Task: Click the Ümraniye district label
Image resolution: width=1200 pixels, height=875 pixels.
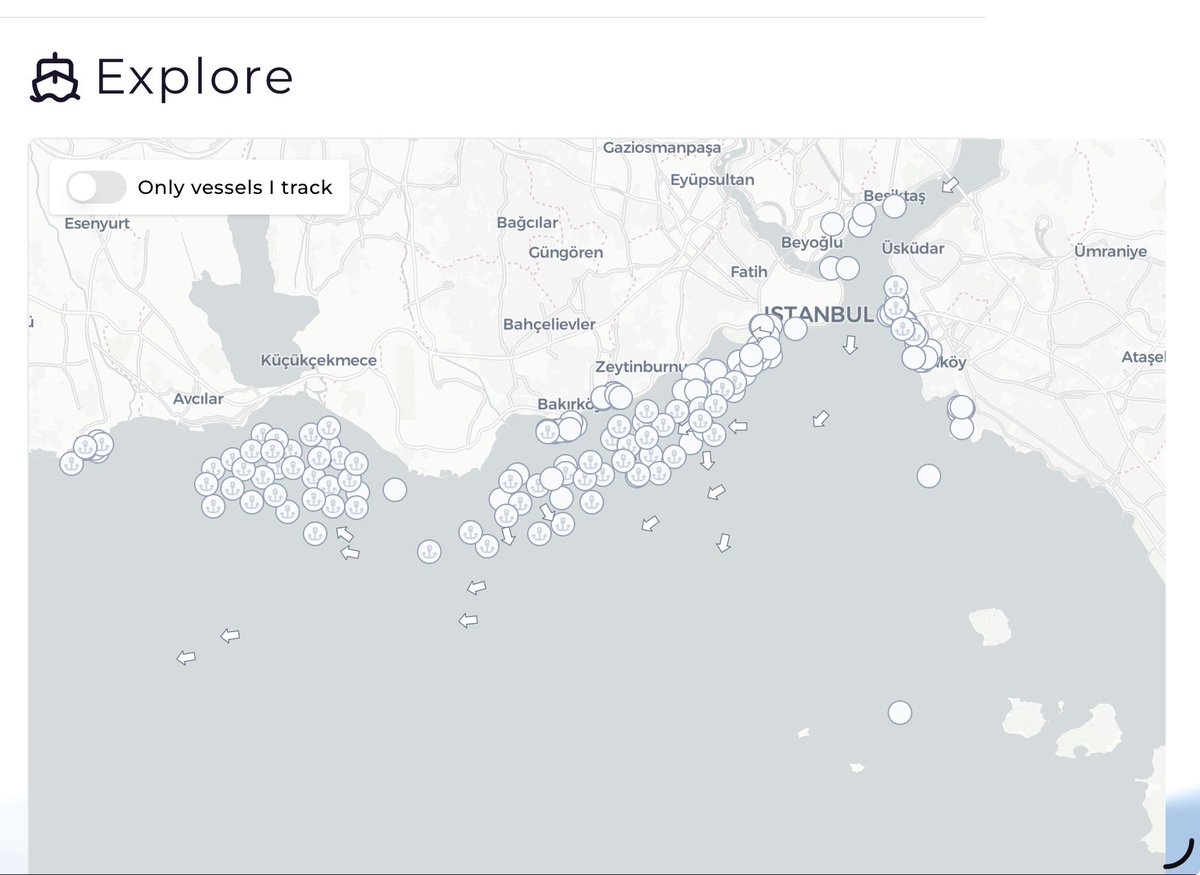Action: (1110, 251)
